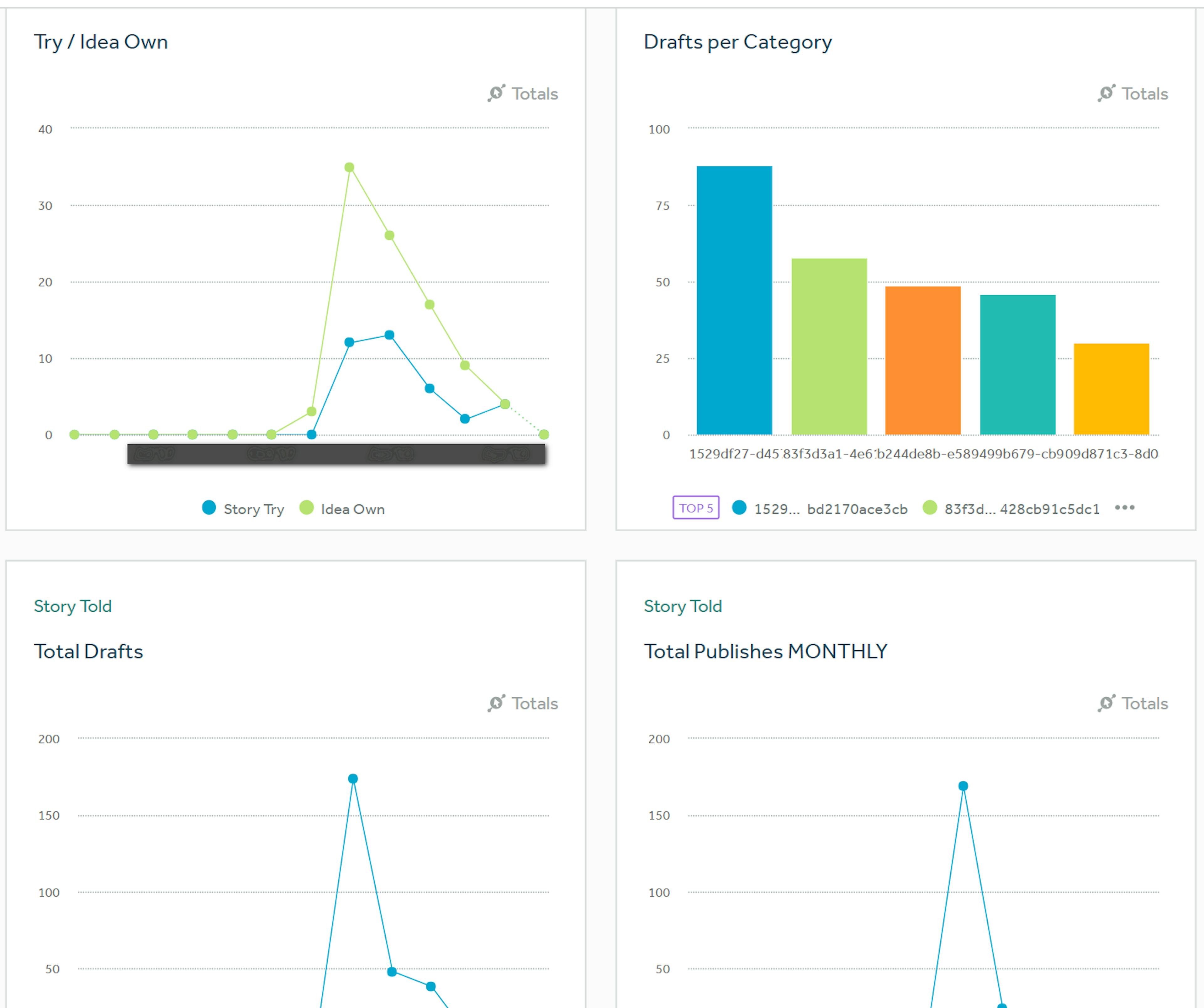Click Story Try low point near 2
The image size is (1204, 1008).
point(465,419)
